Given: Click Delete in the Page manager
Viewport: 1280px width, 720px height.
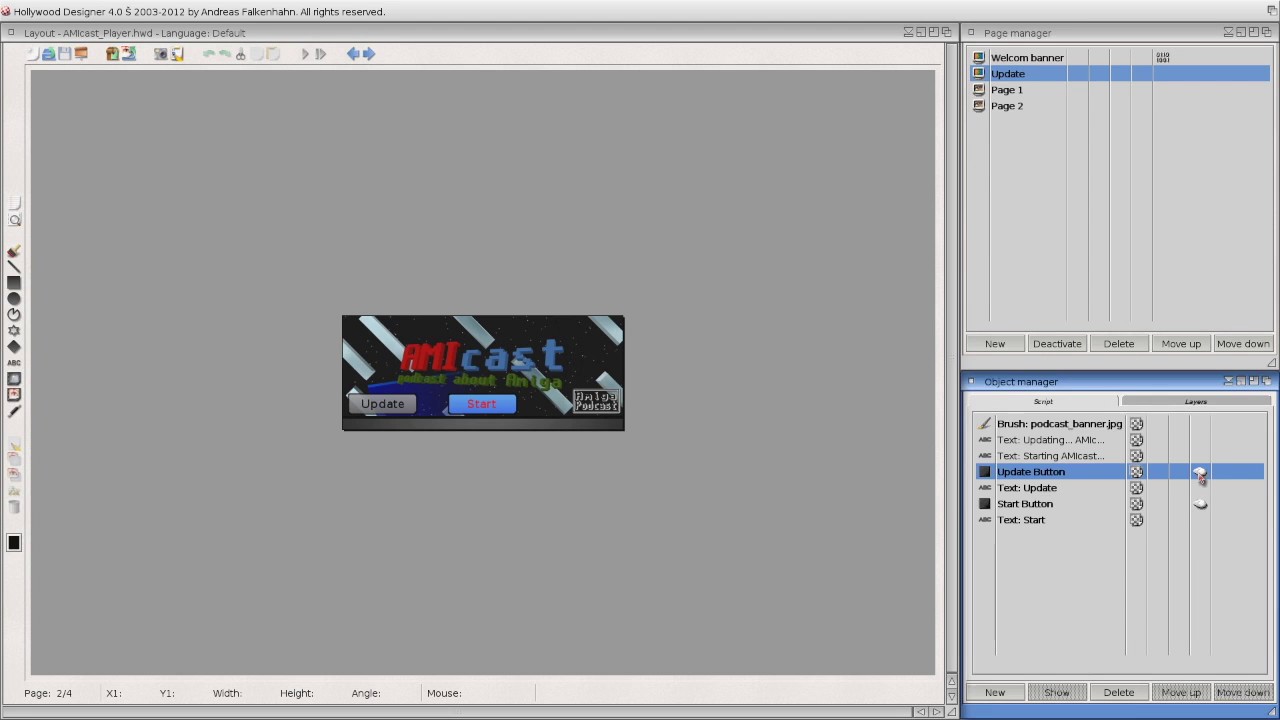Looking at the screenshot, I should 1119,344.
